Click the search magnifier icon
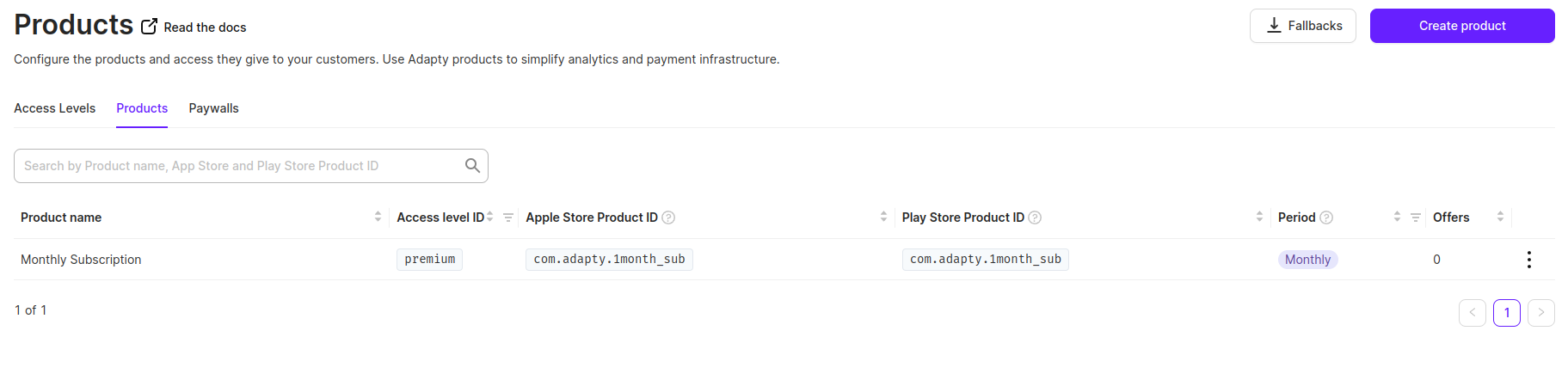Screen dimensions: 1568x380 [x=472, y=165]
